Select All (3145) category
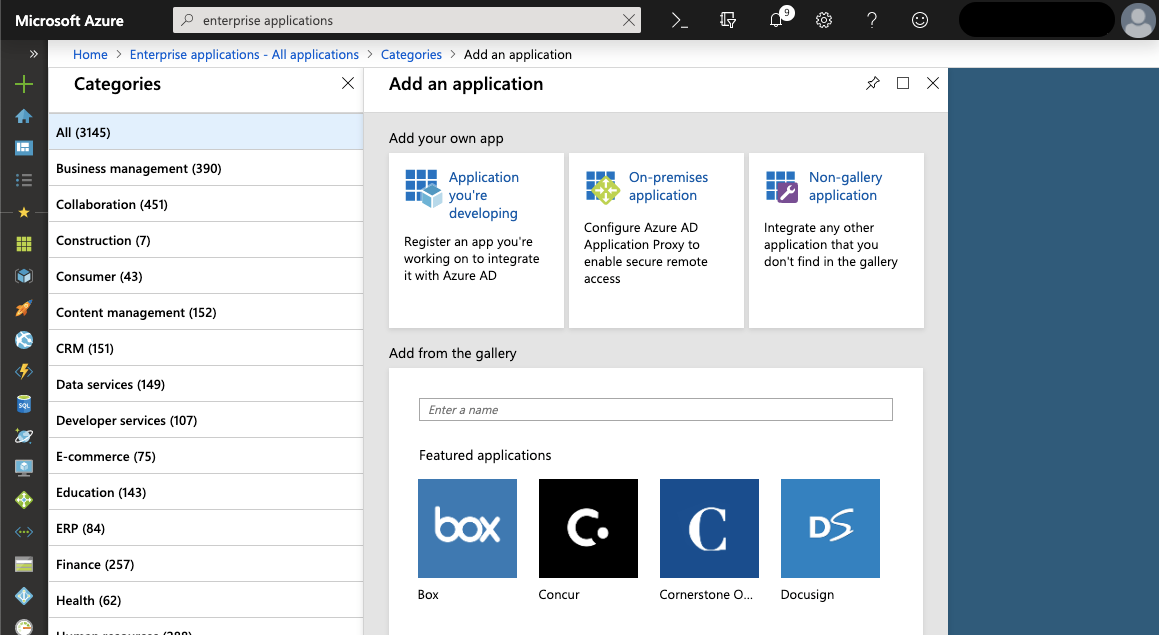 pyautogui.click(x=205, y=132)
